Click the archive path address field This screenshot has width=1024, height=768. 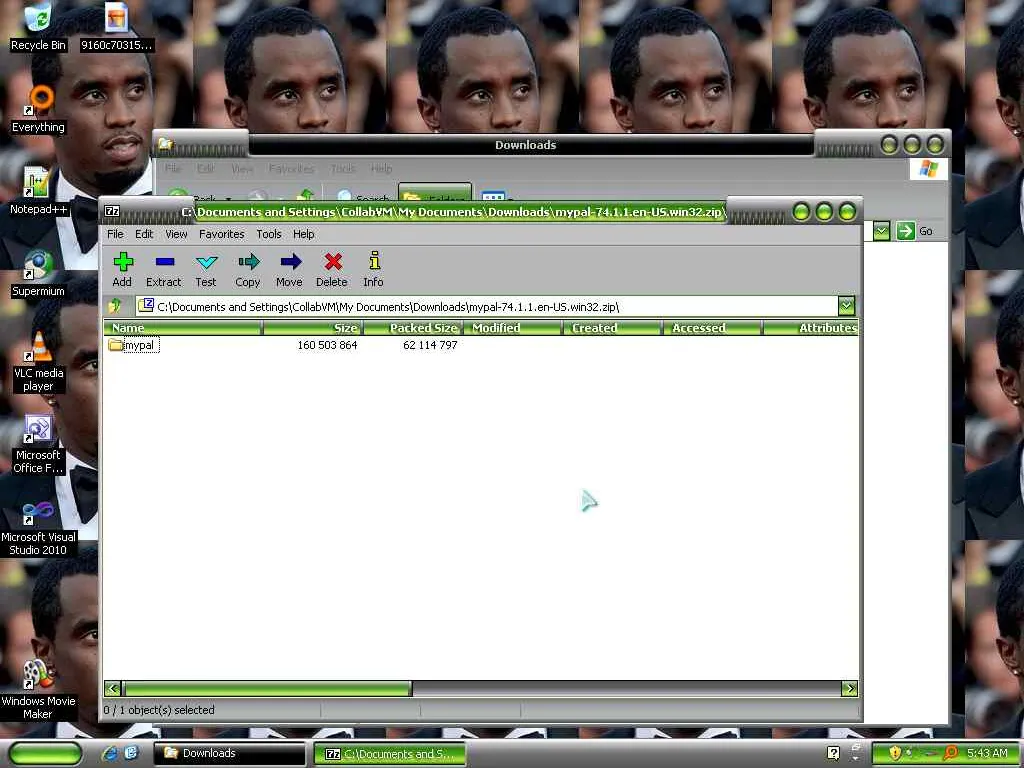(x=487, y=306)
